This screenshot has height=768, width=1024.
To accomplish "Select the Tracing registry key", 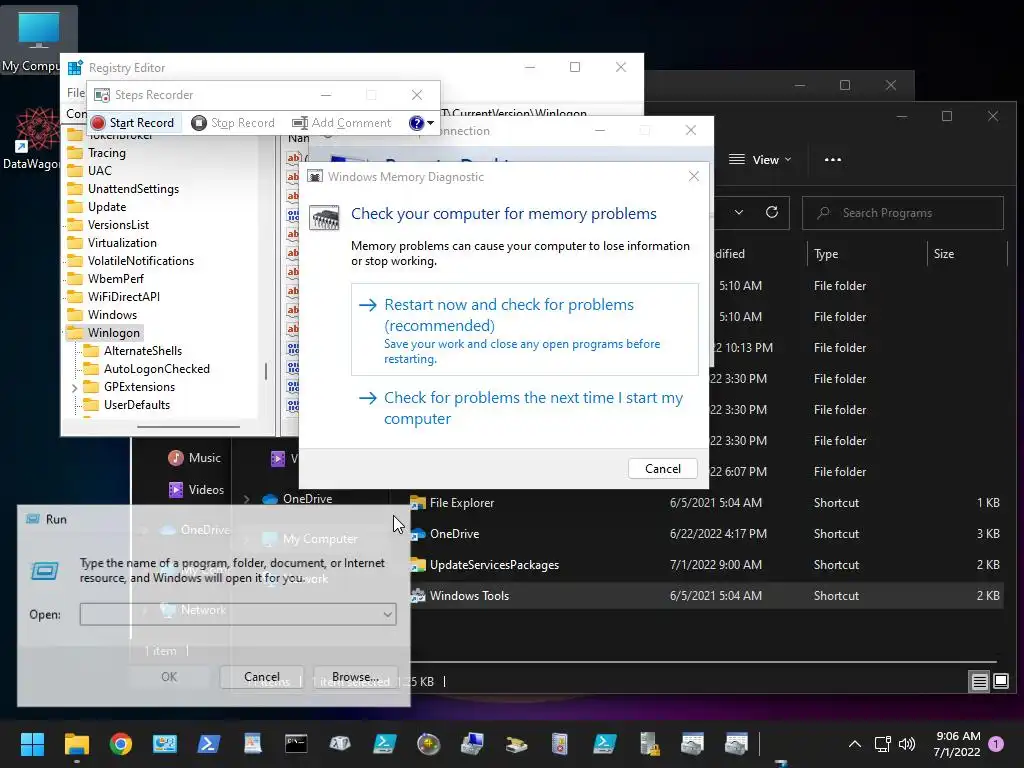I will 106,153.
